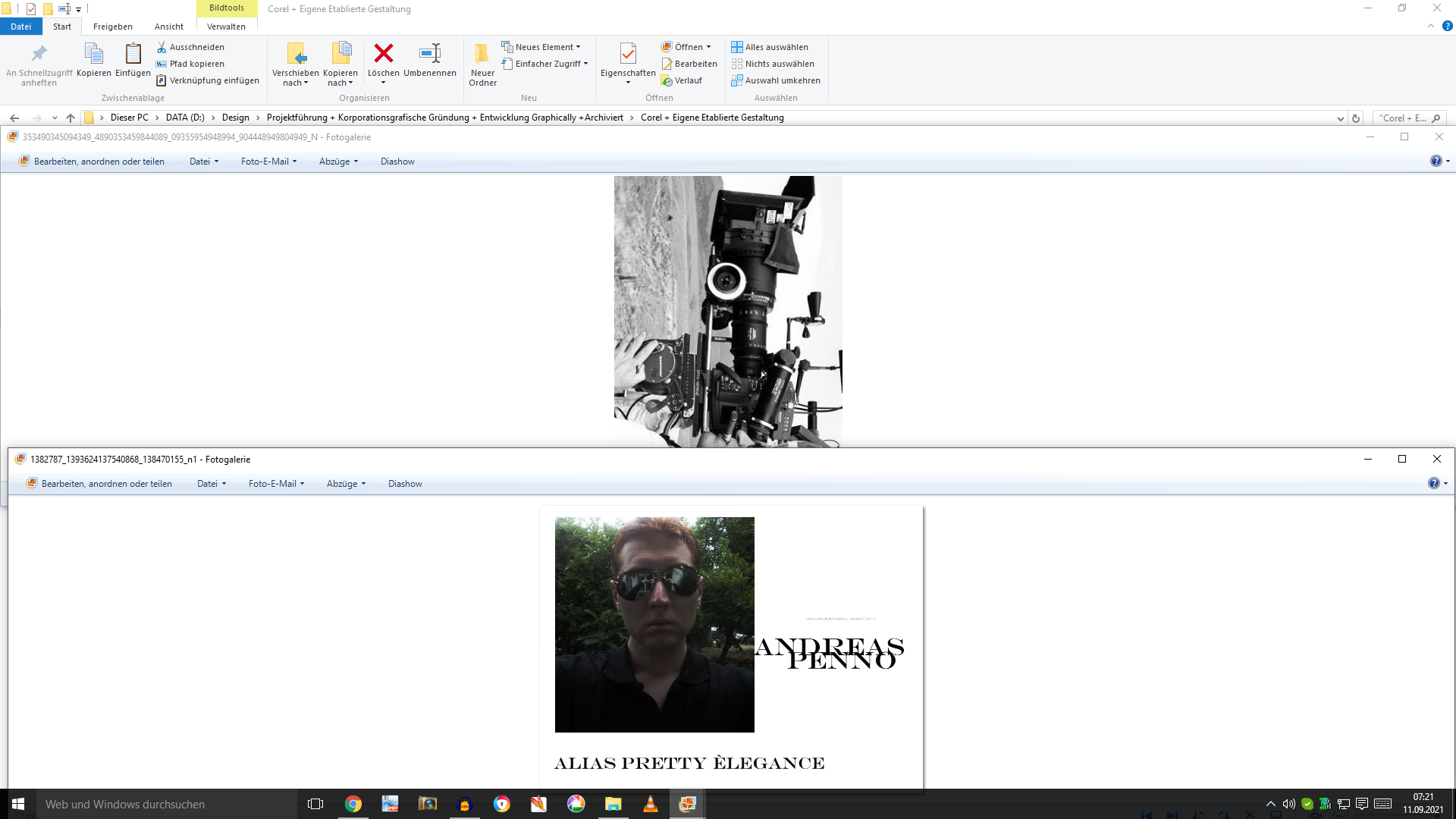The height and width of the screenshot is (819, 1456).
Task: Open help icon in upper Fotogalerie window
Action: coord(1436,162)
